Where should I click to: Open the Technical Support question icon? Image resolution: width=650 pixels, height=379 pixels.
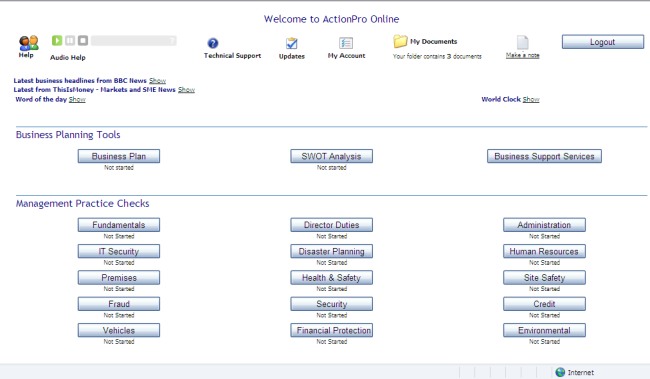[x=213, y=43]
